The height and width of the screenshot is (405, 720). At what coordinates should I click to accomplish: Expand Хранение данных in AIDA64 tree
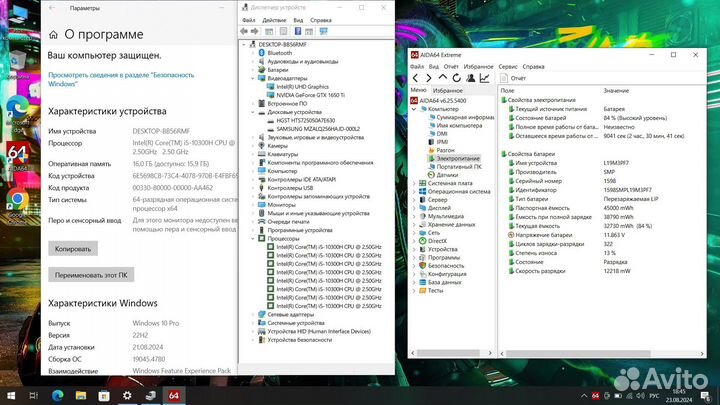[x=414, y=225]
